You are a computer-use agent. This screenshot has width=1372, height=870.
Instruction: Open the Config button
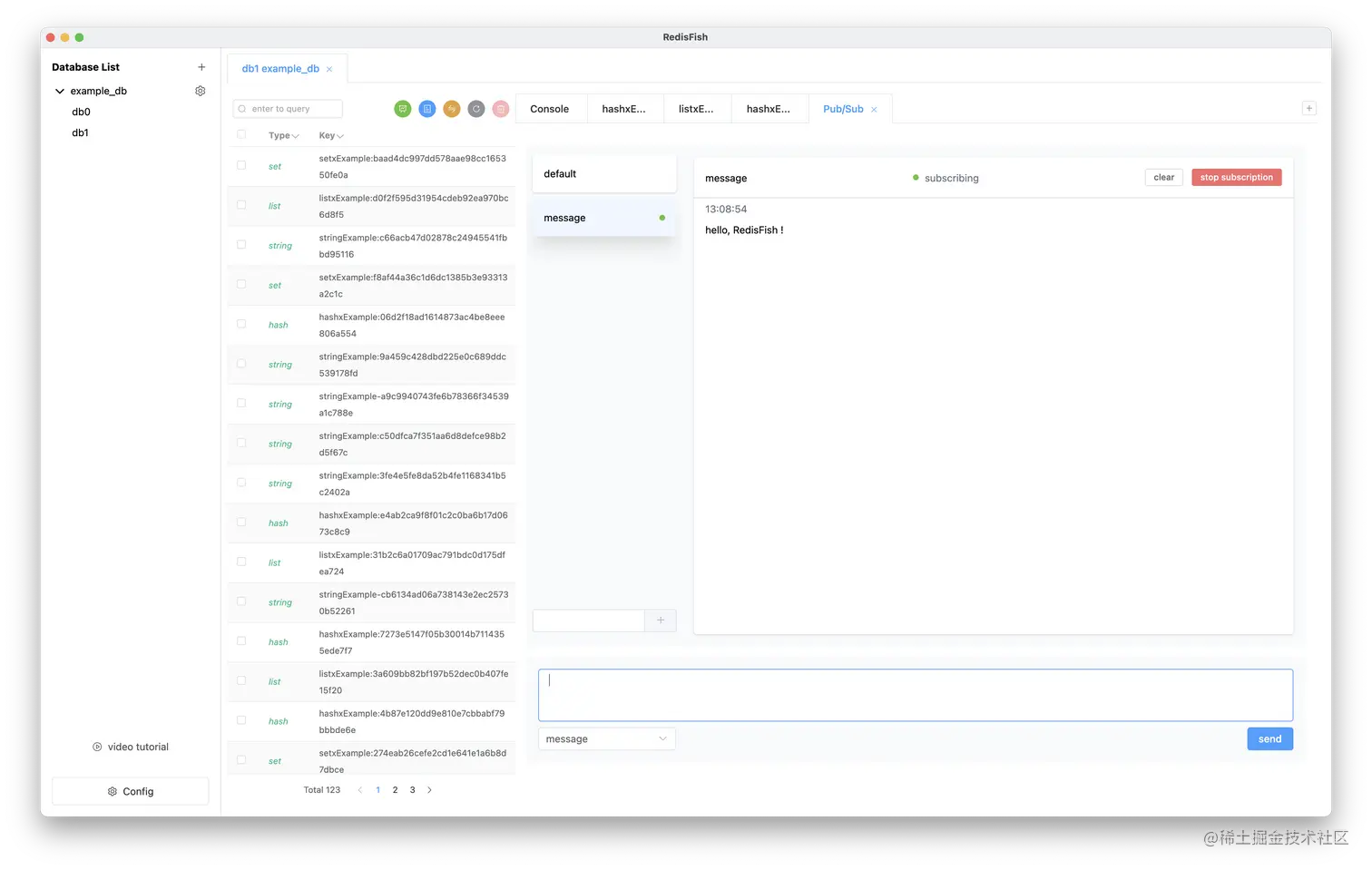point(131,791)
